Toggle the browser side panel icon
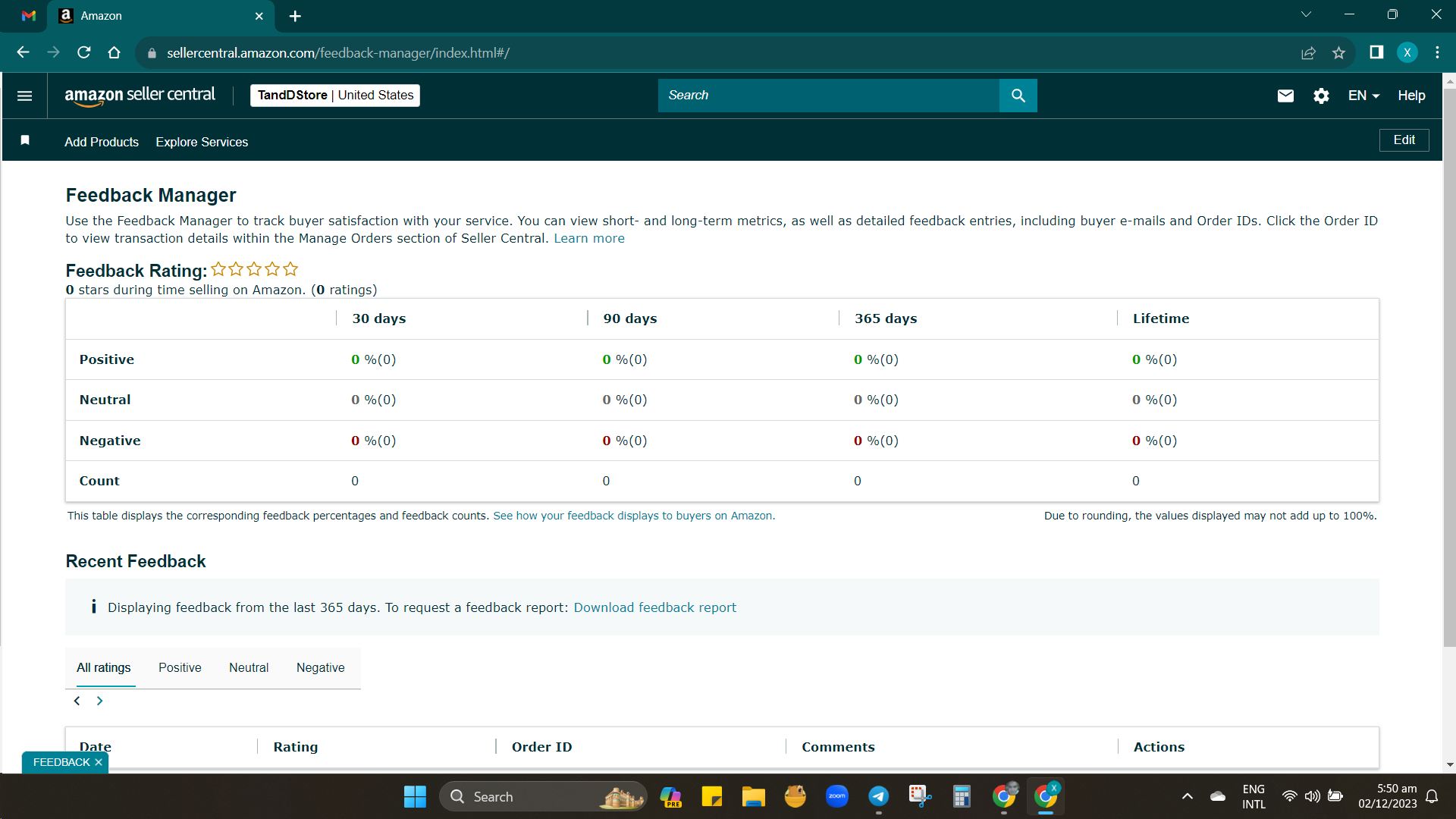The height and width of the screenshot is (819, 1456). tap(1376, 52)
